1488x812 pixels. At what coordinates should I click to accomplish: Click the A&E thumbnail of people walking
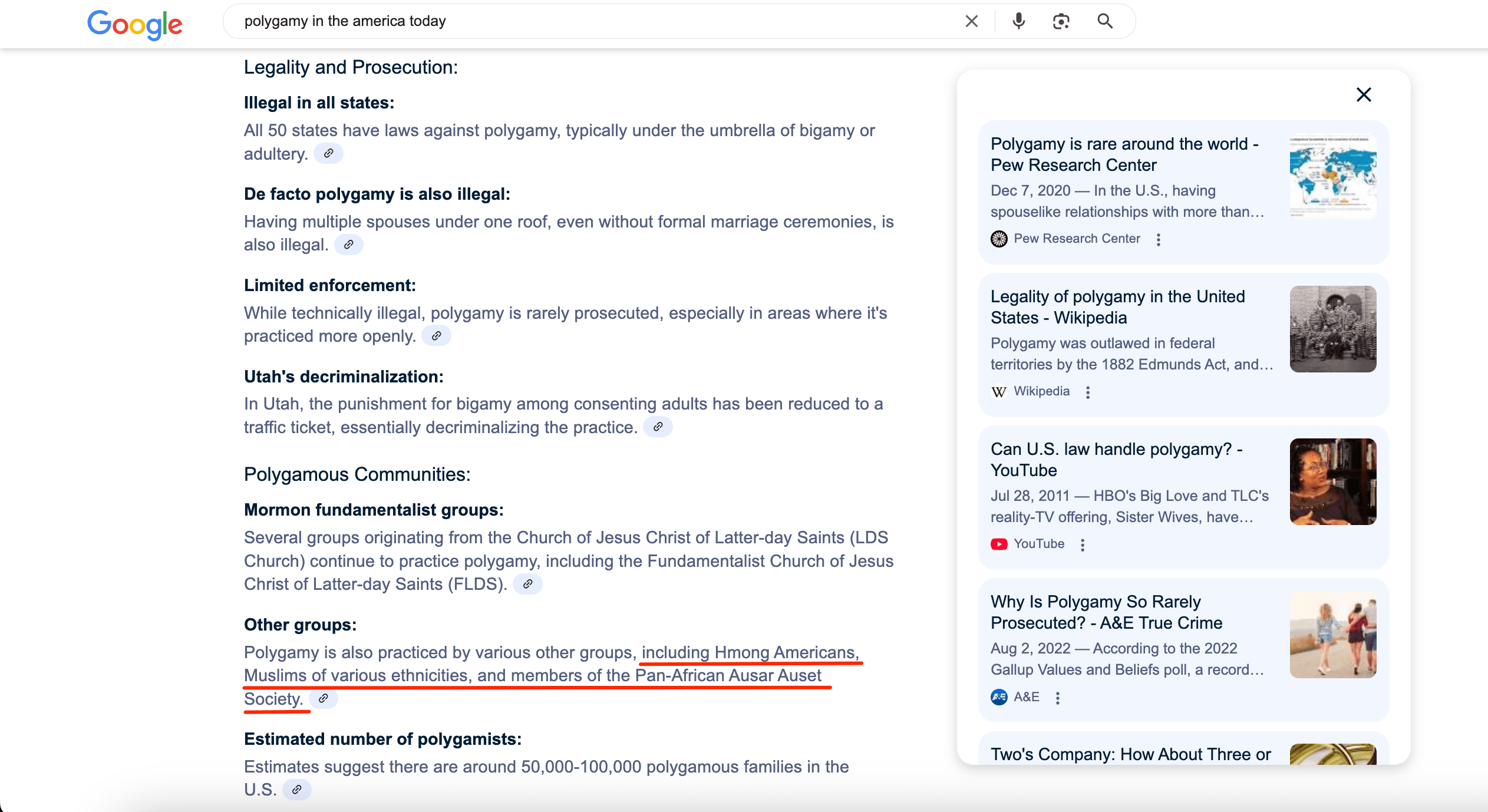pyautogui.click(x=1333, y=634)
